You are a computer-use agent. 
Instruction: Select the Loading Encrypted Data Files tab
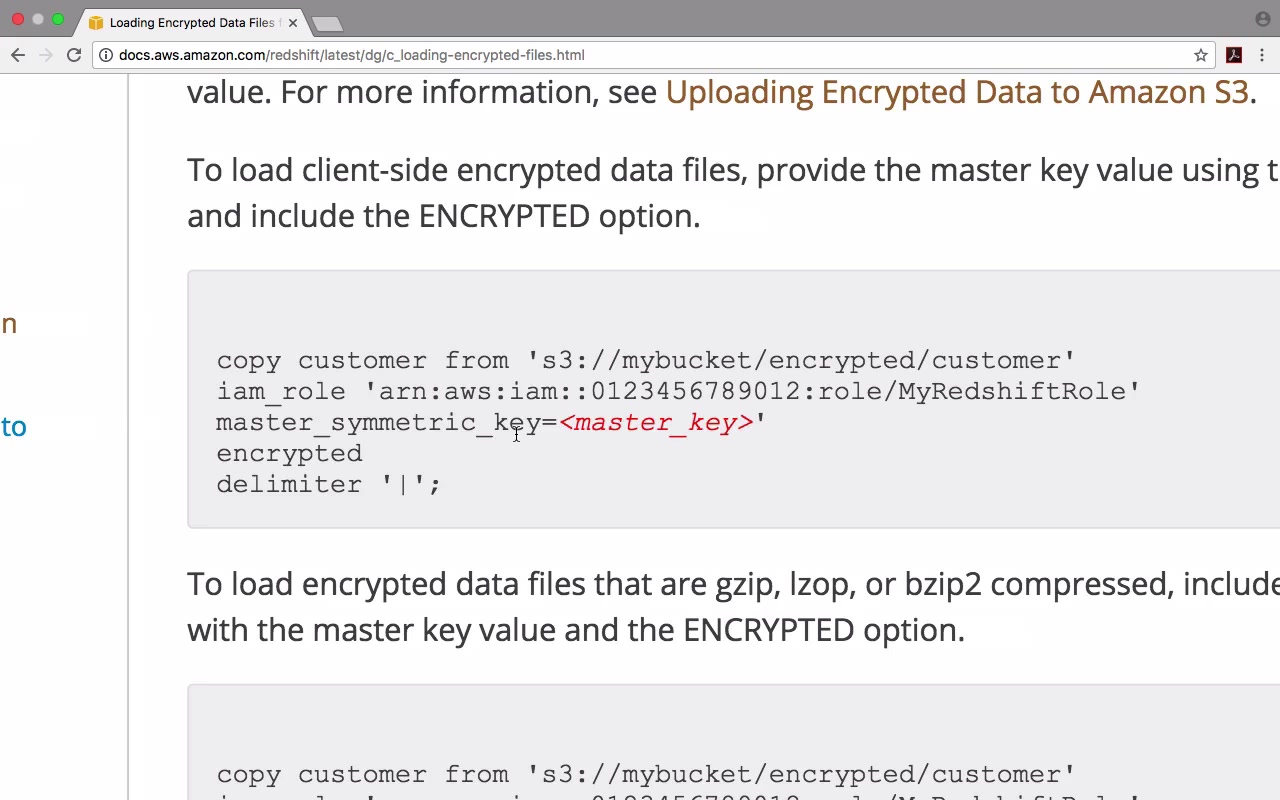[190, 22]
